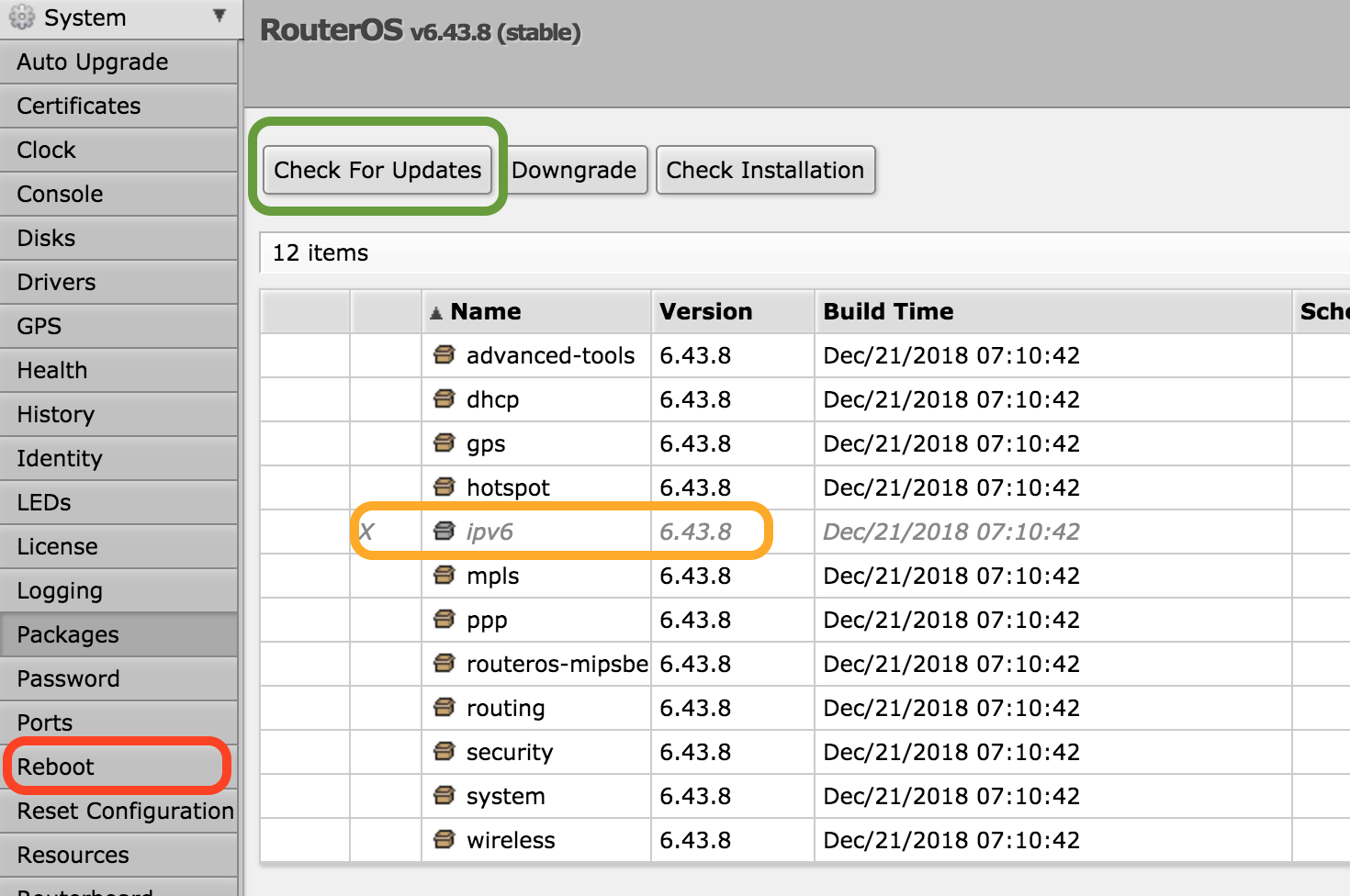The width and height of the screenshot is (1350, 896).
Task: Open the Certificates menu item
Action: click(x=118, y=106)
